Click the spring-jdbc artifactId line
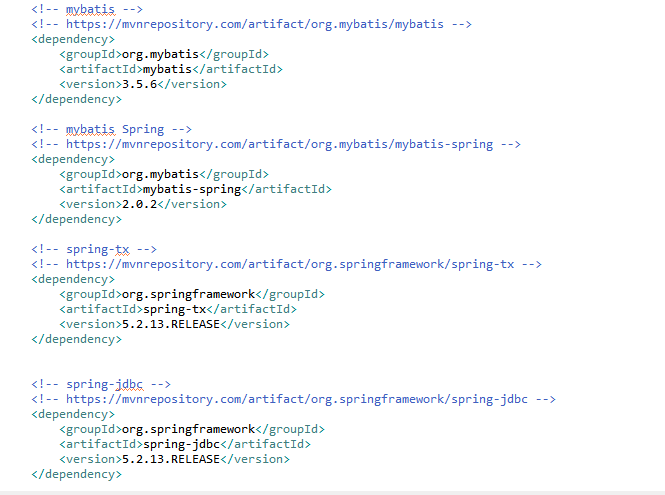665x495 pixels. 185,444
